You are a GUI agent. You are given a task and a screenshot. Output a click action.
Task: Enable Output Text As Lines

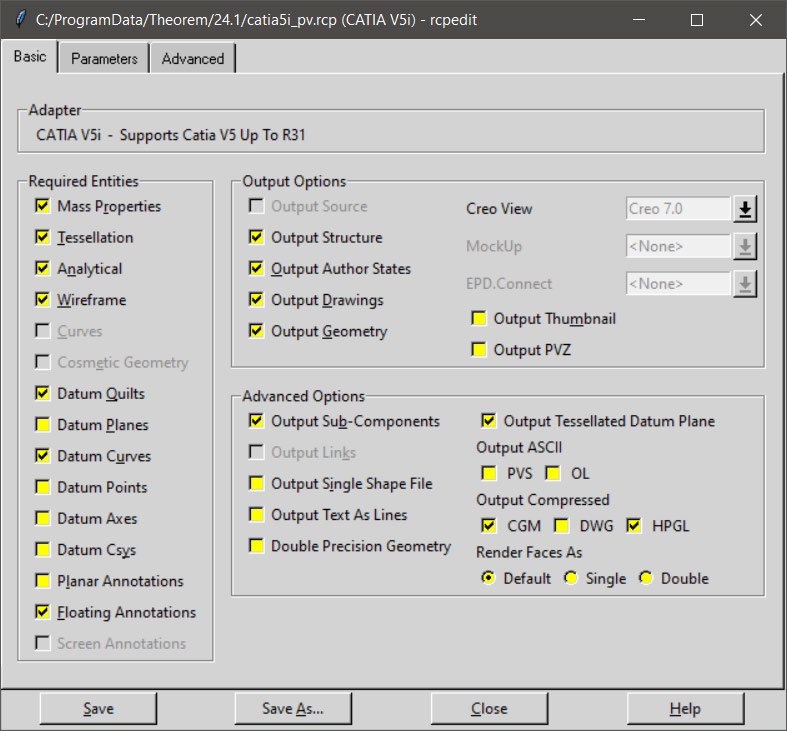coord(256,515)
